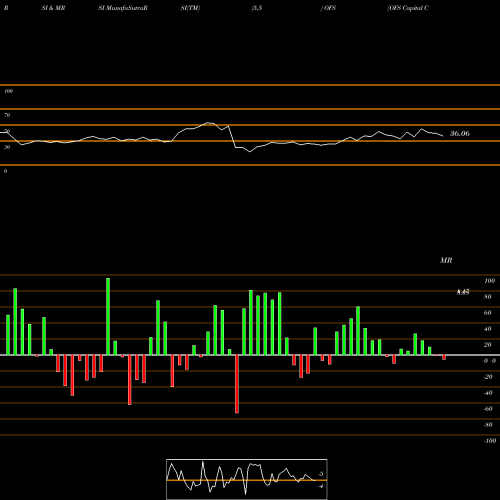
Task: Click the MR axis label -40
Action: point(488,393)
